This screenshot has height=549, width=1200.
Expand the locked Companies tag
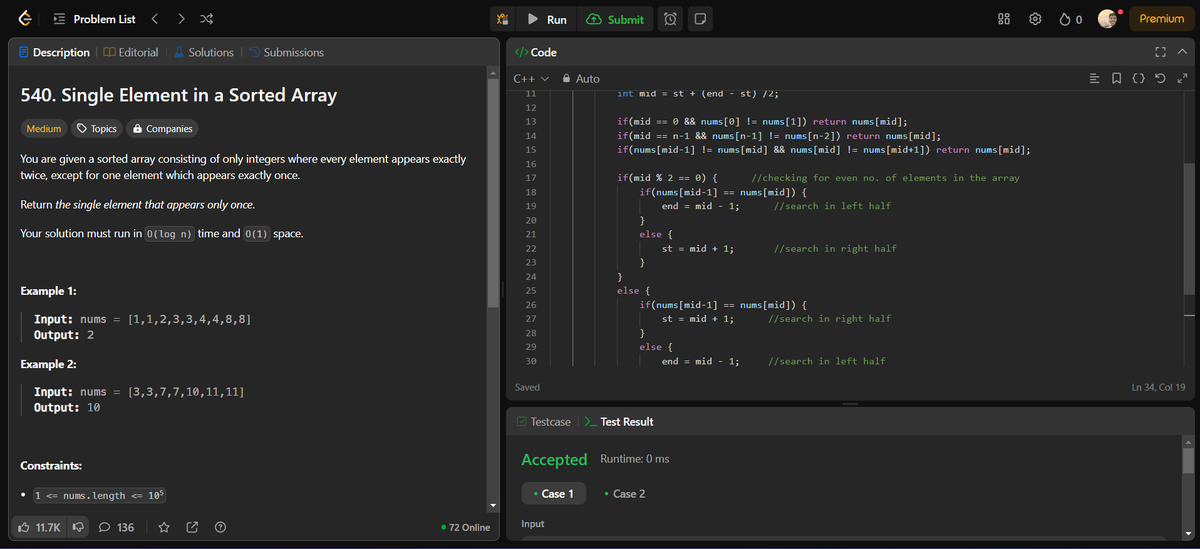pos(162,128)
